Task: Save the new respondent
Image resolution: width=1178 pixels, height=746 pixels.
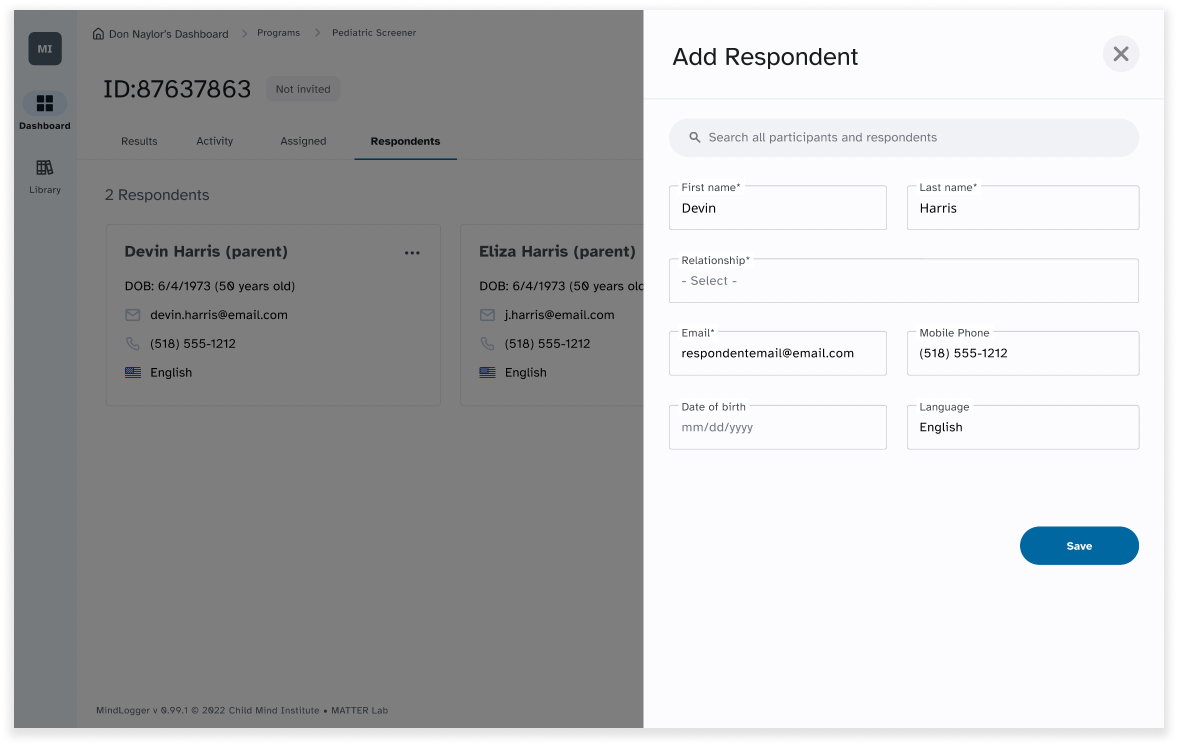Action: [1079, 546]
